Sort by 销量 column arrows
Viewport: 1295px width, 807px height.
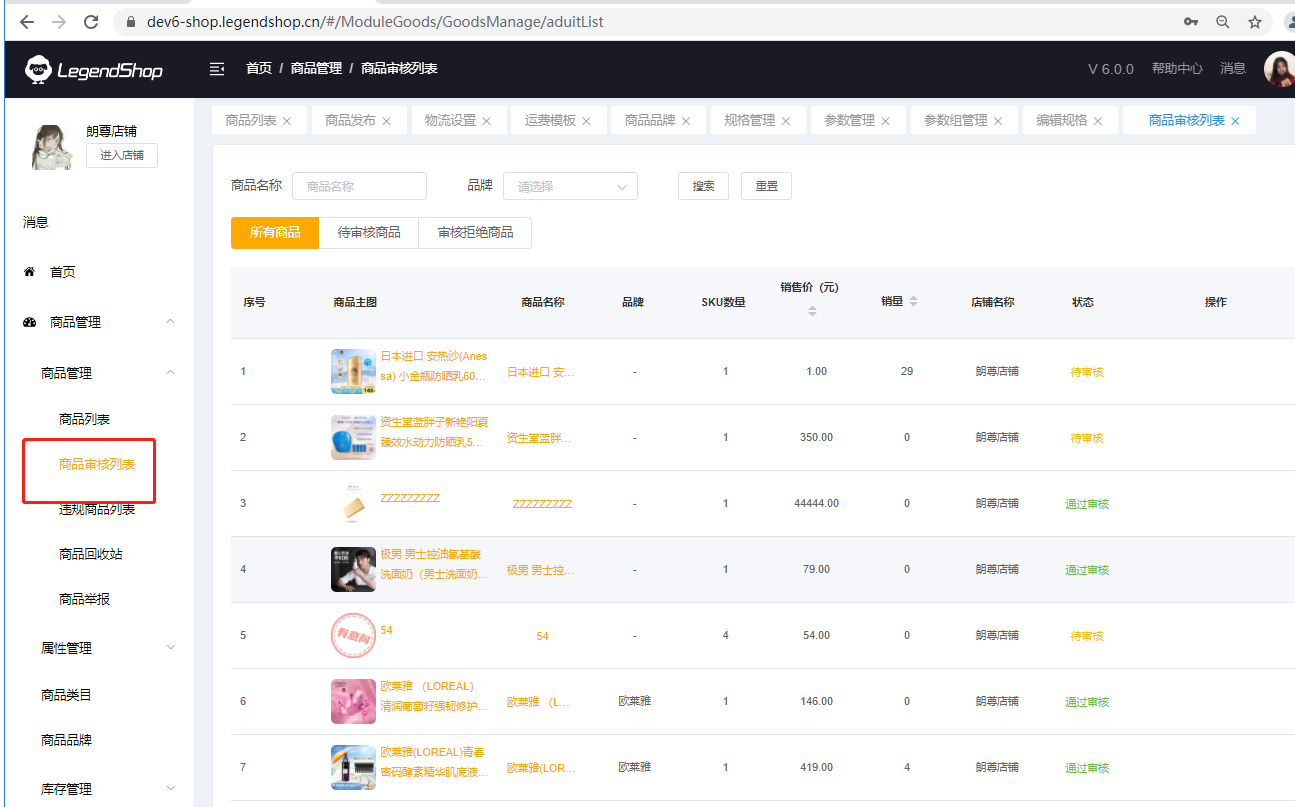pyautogui.click(x=913, y=302)
